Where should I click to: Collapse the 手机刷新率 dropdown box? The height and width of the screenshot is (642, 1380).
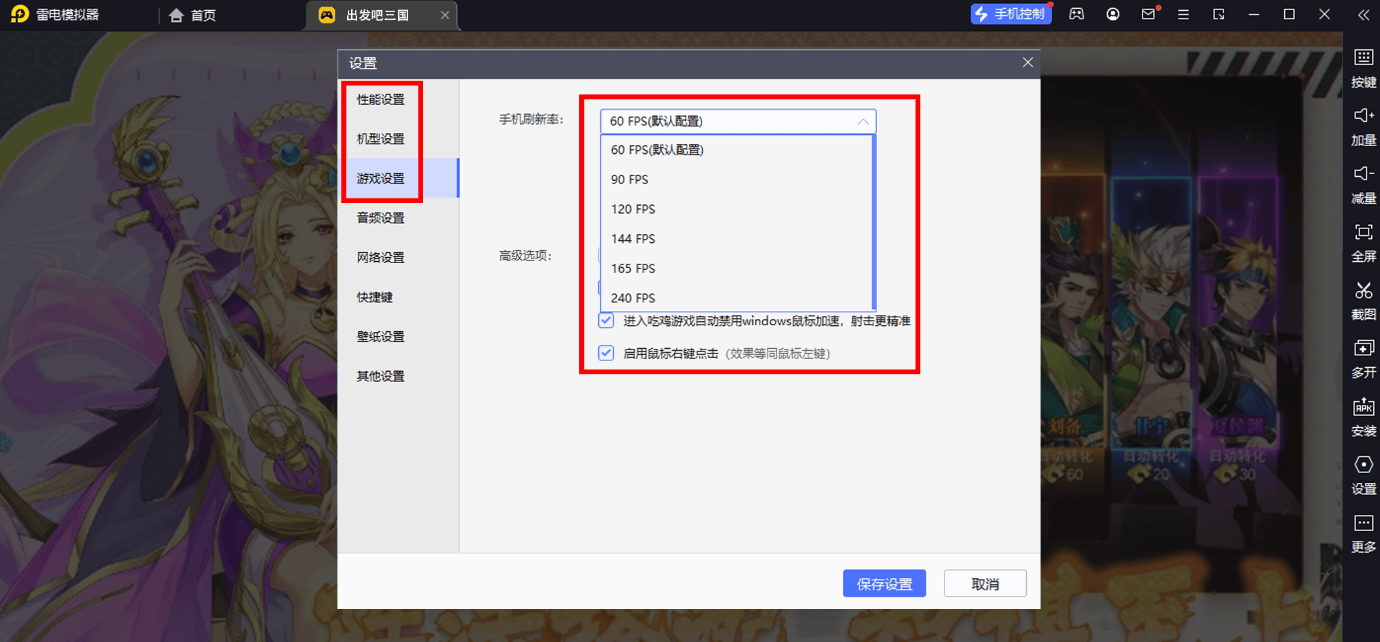[x=738, y=121]
